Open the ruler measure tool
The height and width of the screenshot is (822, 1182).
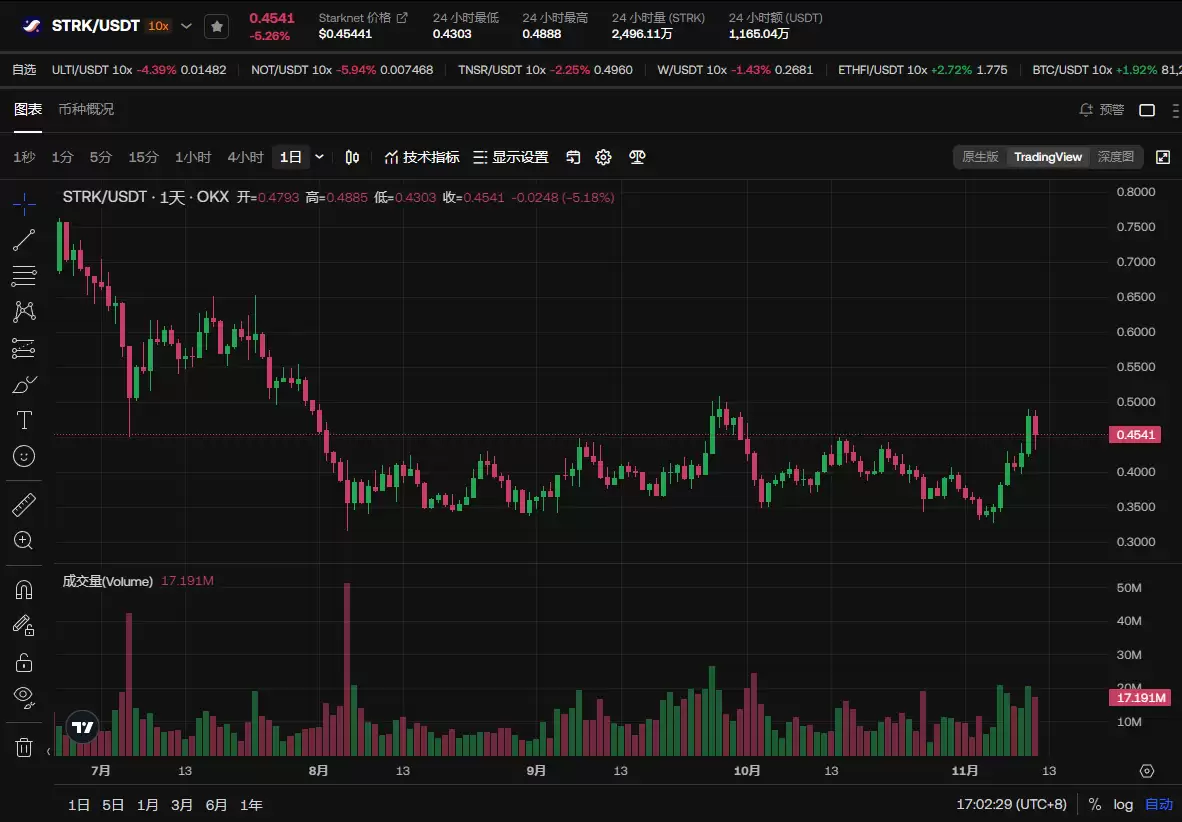[x=24, y=505]
